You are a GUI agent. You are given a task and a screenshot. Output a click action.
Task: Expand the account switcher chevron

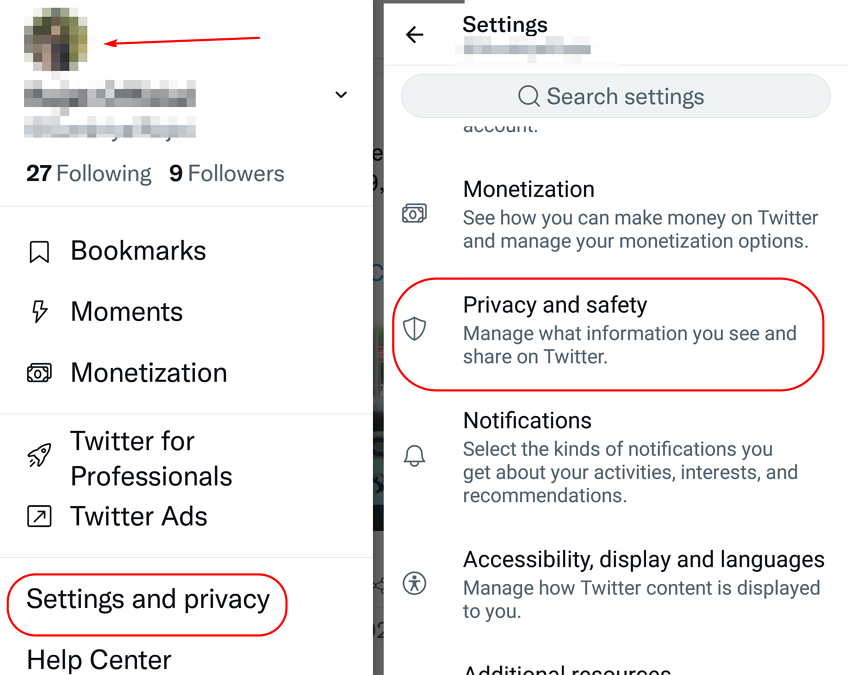pos(341,95)
